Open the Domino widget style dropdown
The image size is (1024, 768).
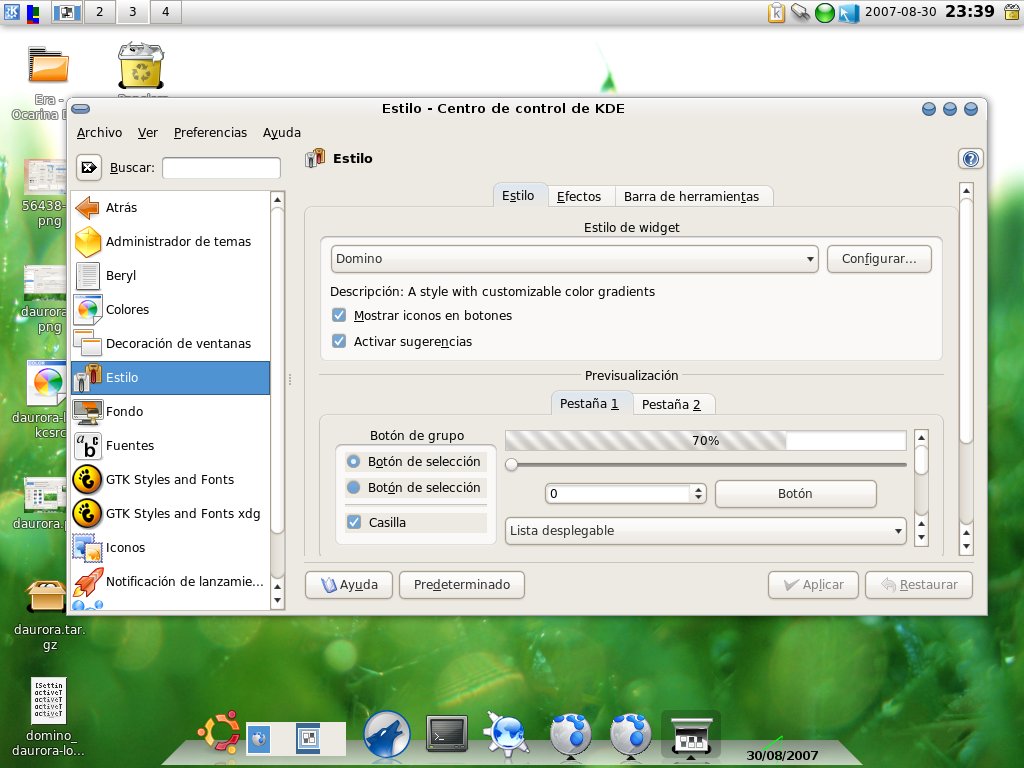574,259
